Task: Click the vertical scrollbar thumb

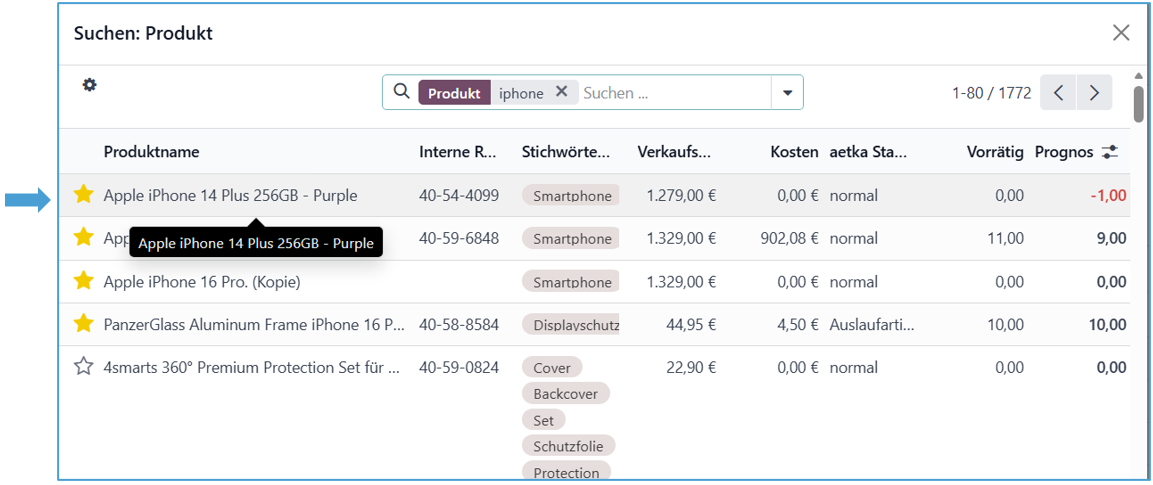Action: pyautogui.click(x=1138, y=103)
